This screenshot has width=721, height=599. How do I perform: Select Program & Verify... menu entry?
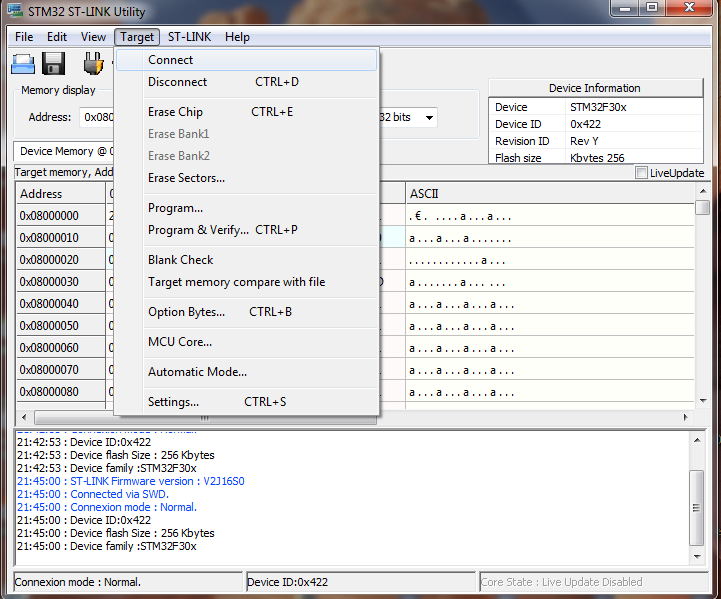pos(246,230)
